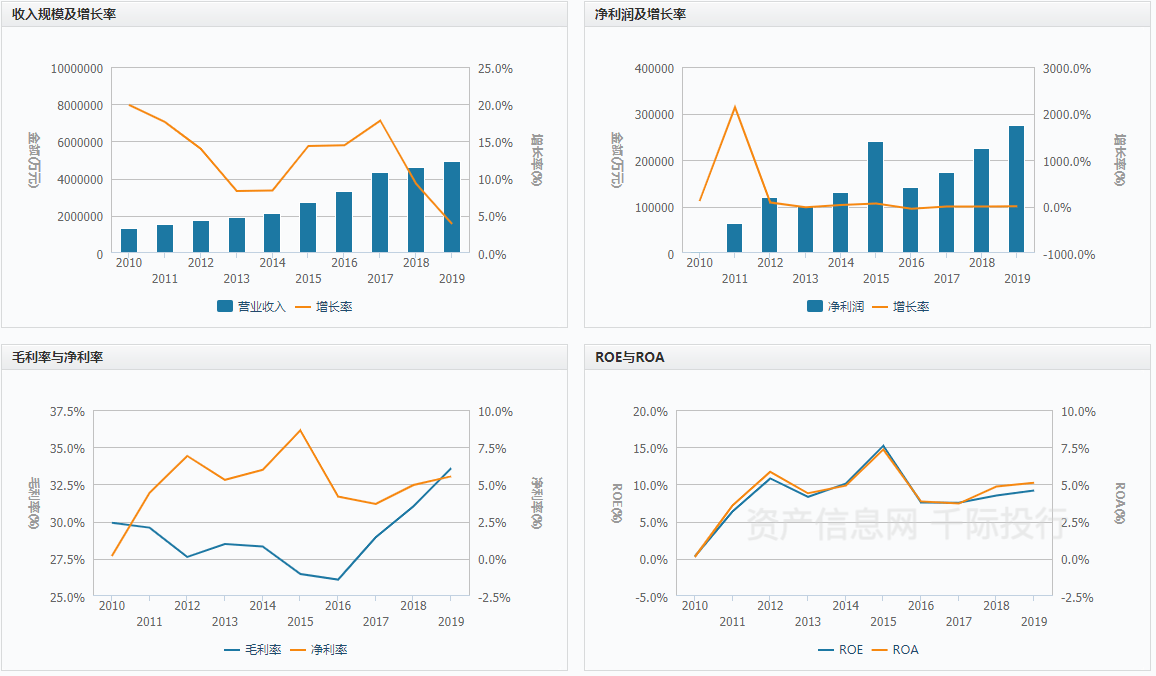Click the 2011 net profit growth peak
The width and height of the screenshot is (1156, 676).
click(734, 107)
